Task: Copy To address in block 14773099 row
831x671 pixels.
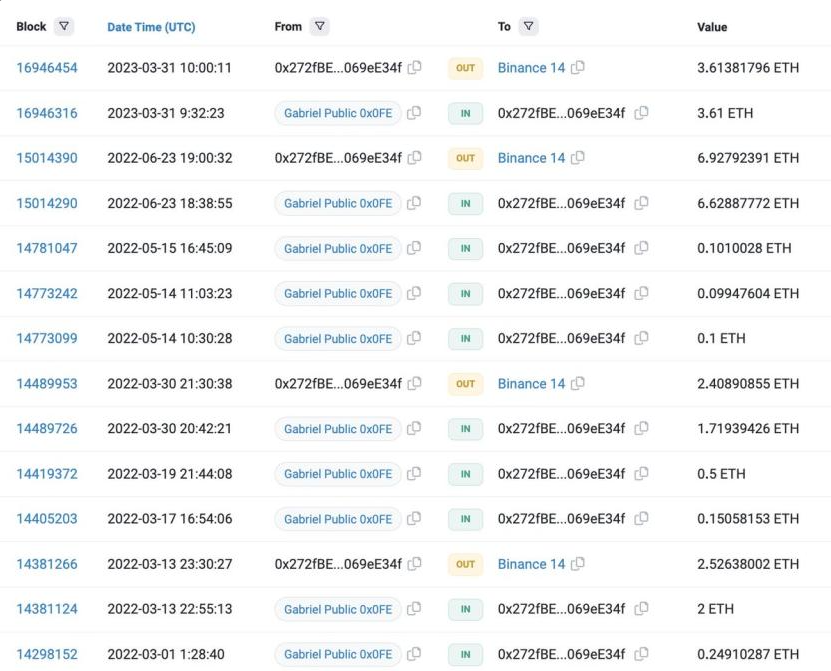Action: coord(641,338)
